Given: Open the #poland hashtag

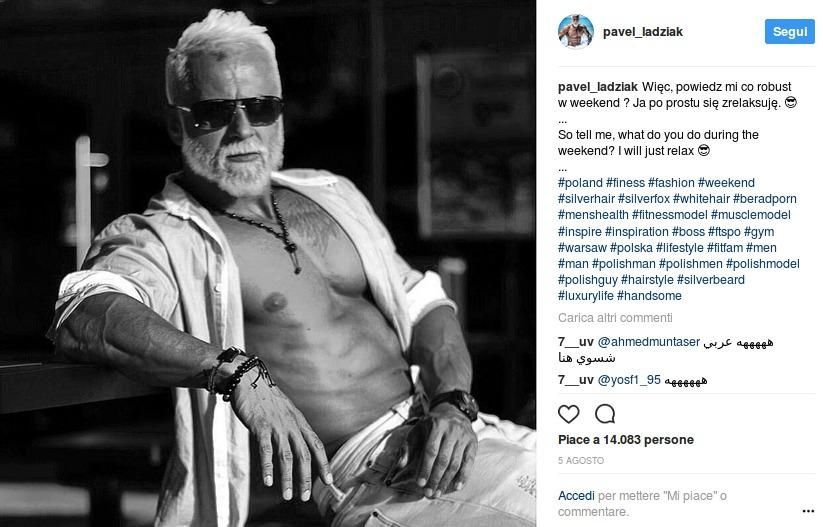Looking at the screenshot, I should coord(580,183).
